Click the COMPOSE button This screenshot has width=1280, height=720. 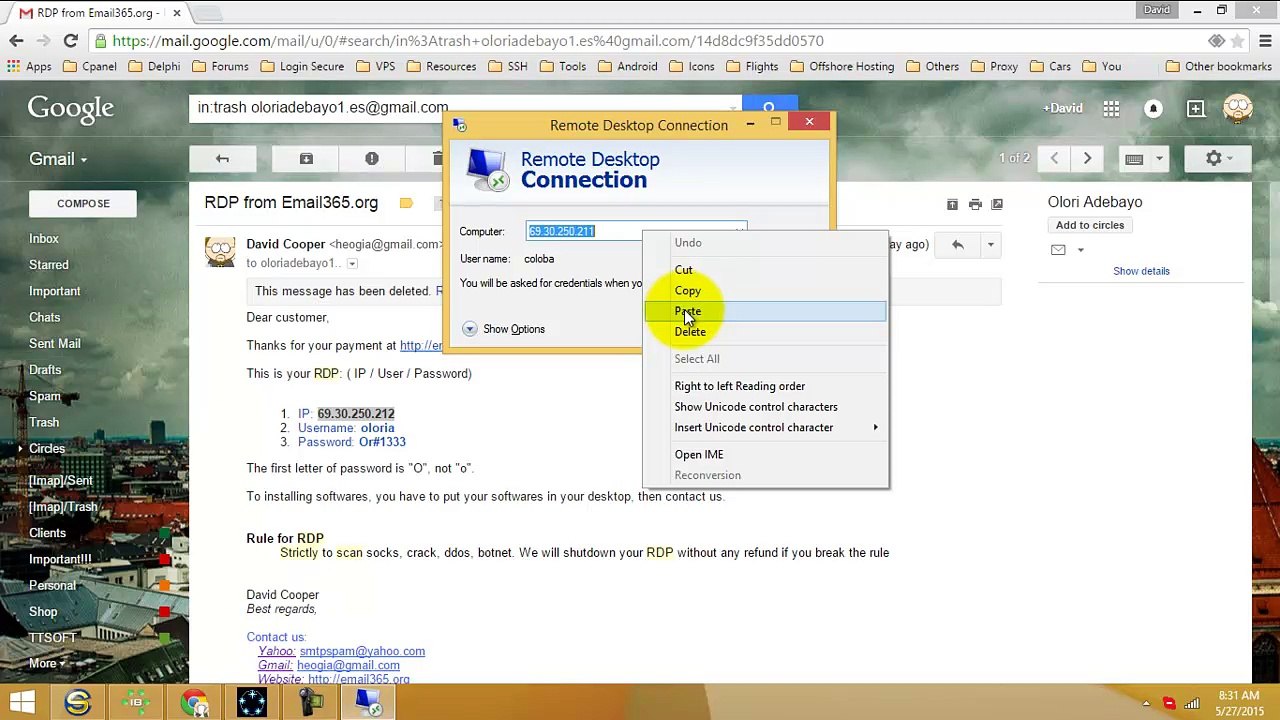(83, 204)
